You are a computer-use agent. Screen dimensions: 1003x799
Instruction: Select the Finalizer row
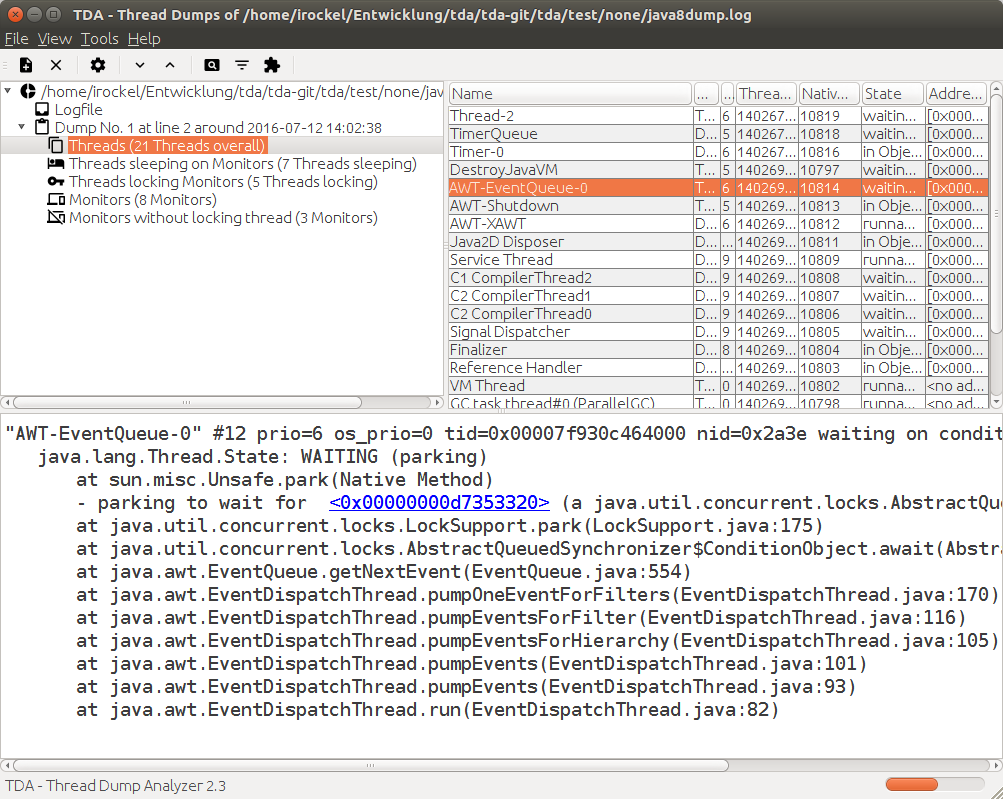(x=718, y=349)
